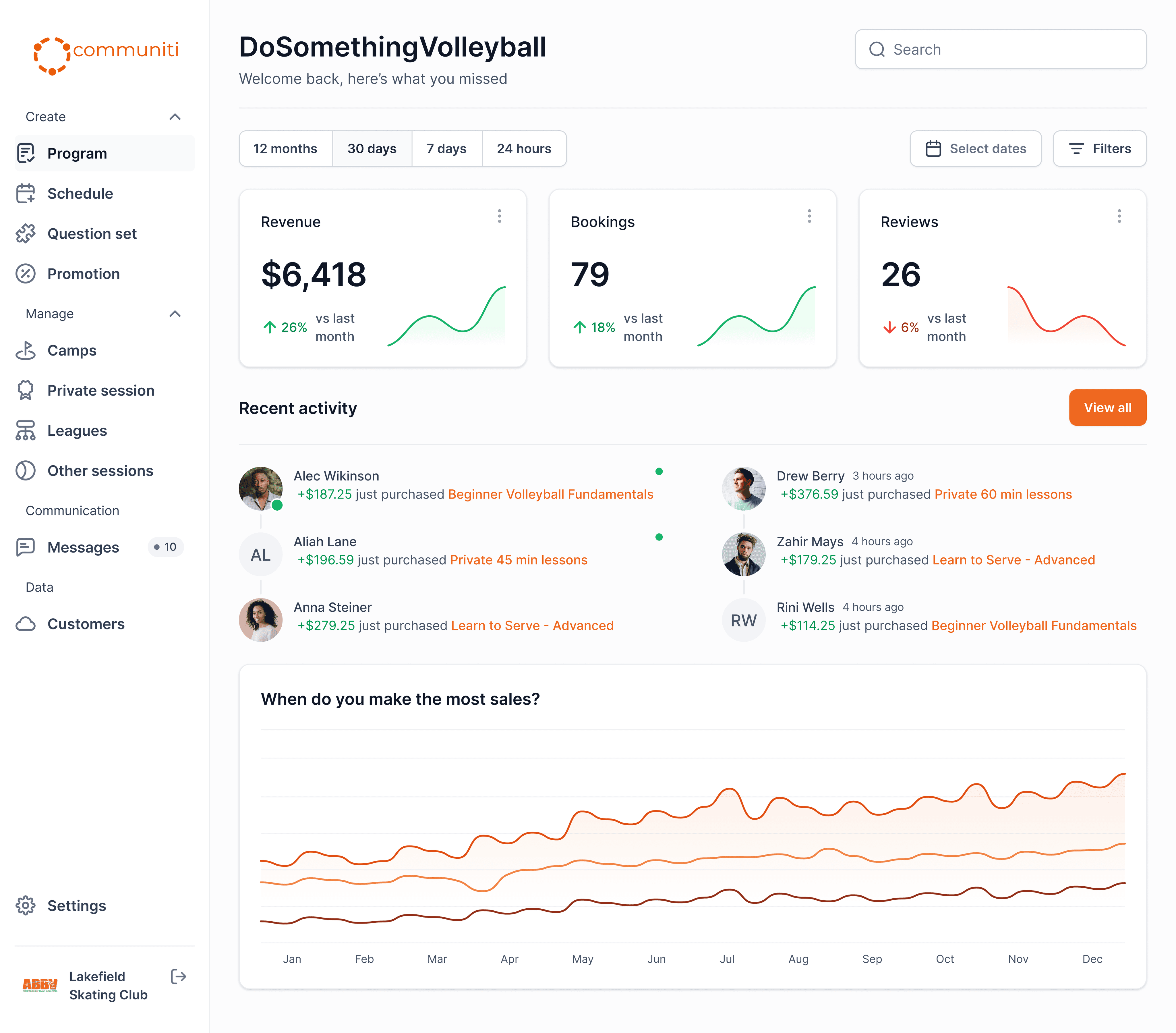Click Anna Steiner's avatar
Viewport: 1176px width, 1033px height.
[261, 620]
